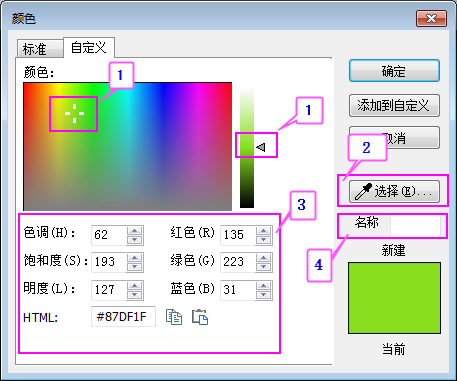Decrease 明度(L) value with down arrow
Image resolution: width=457 pixels, height=381 pixels.
(135, 295)
